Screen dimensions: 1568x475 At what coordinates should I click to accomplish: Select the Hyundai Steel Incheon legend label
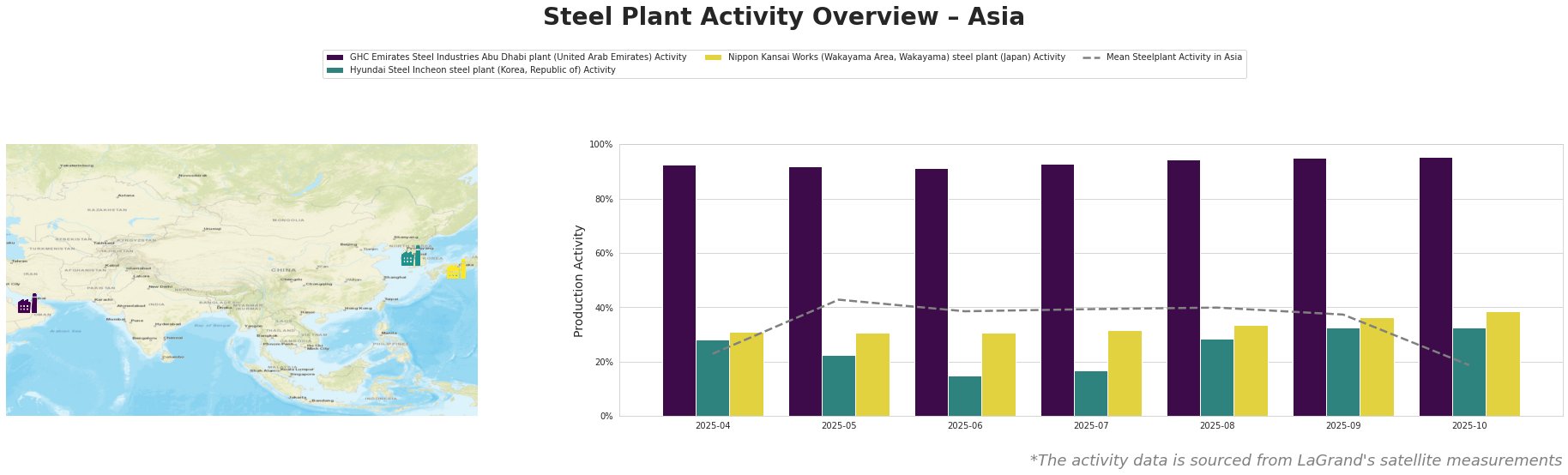click(482, 70)
